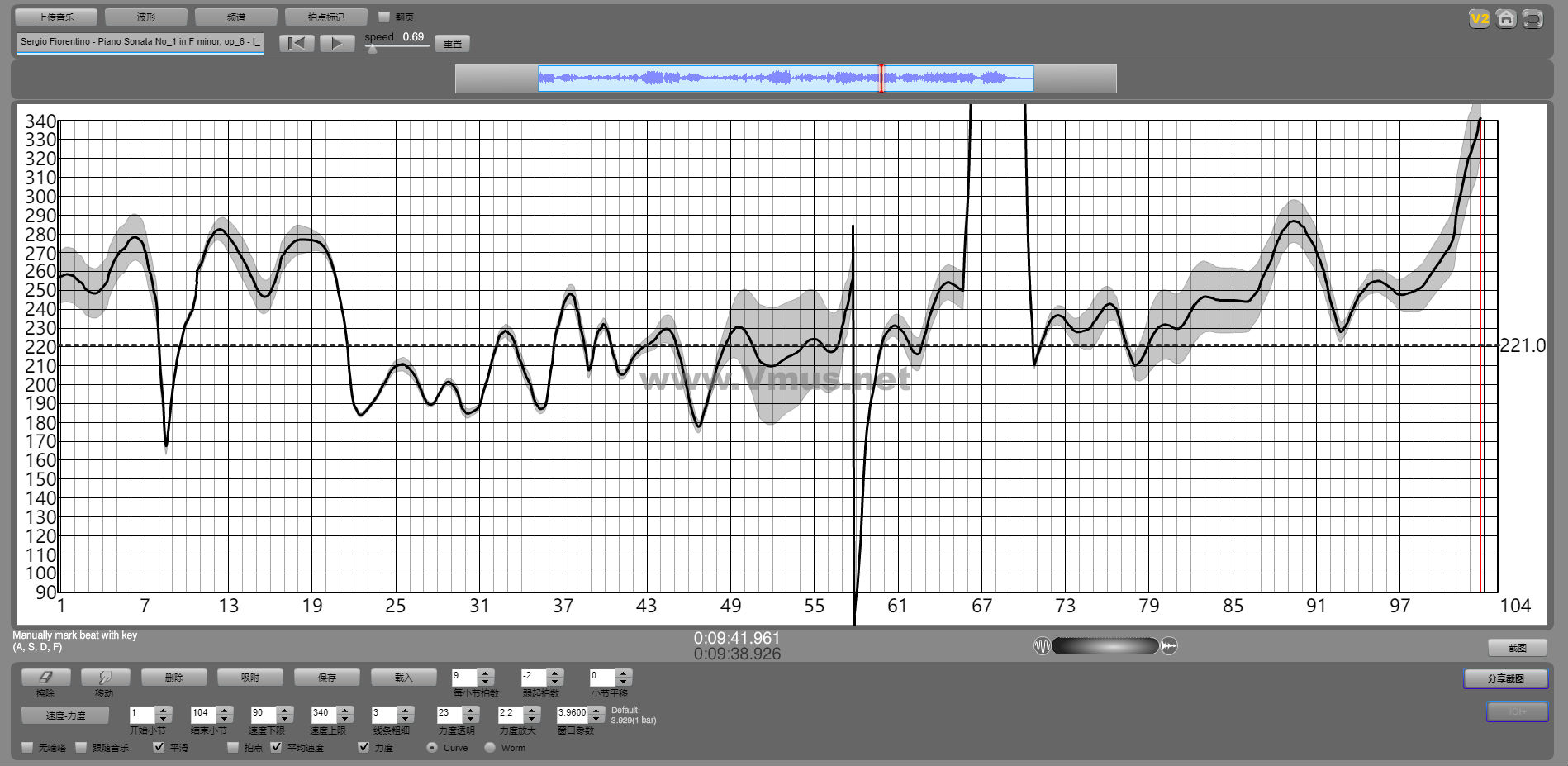
Task: Open the 拍点标记 beat marking view
Action: 326,17
